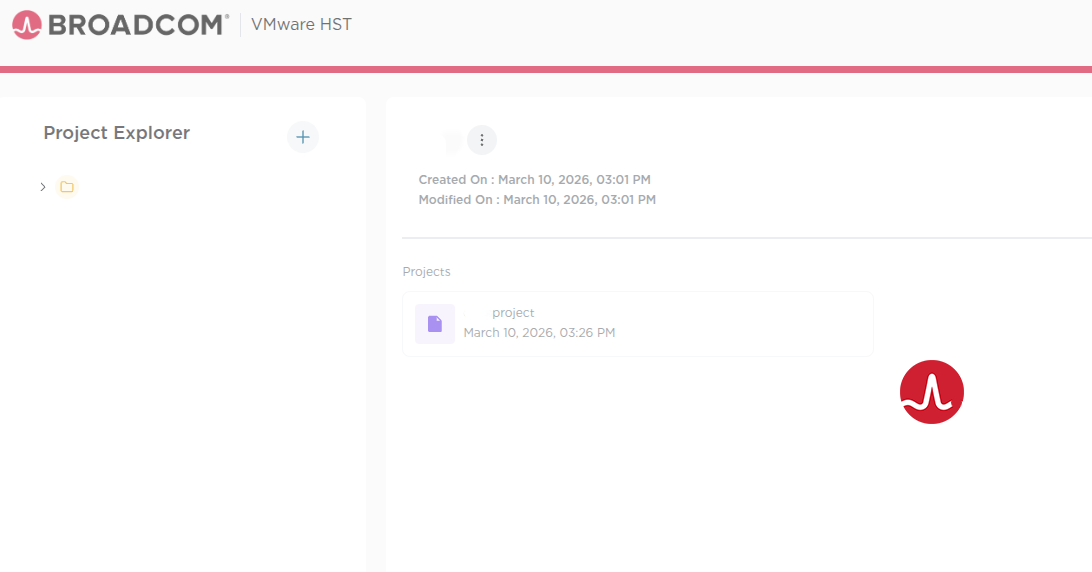Click the Projects section label

click(426, 272)
